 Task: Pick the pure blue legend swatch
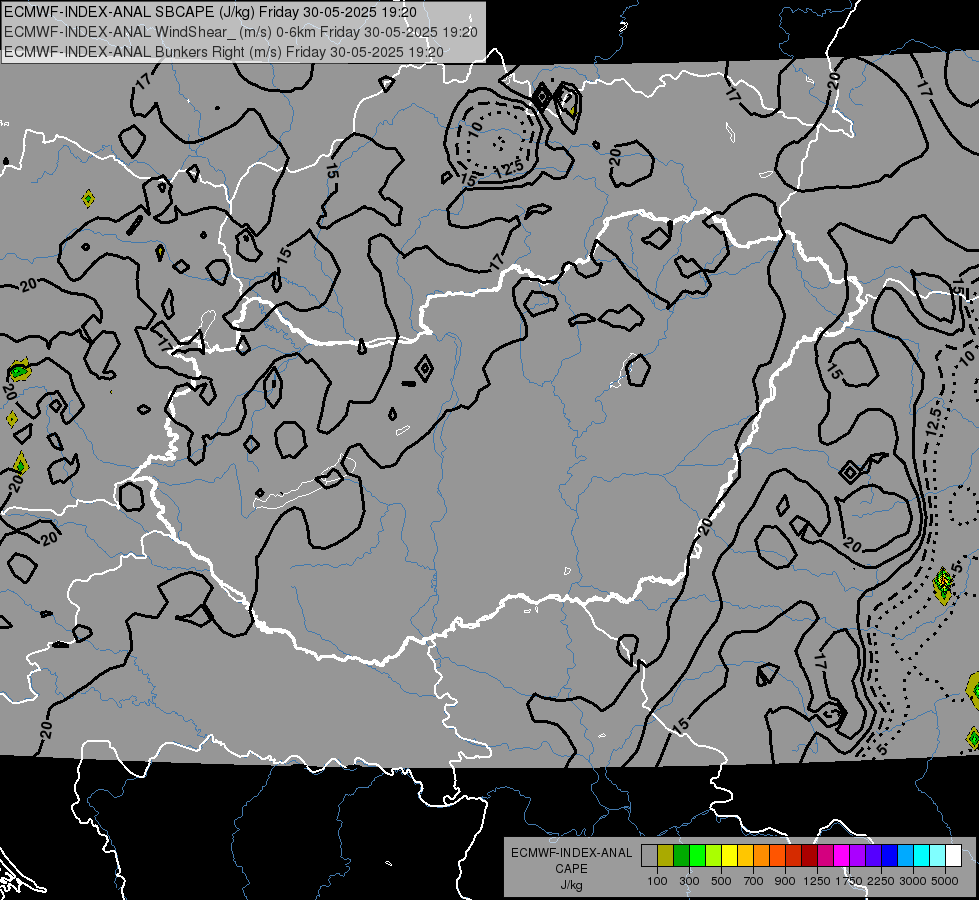(890, 856)
